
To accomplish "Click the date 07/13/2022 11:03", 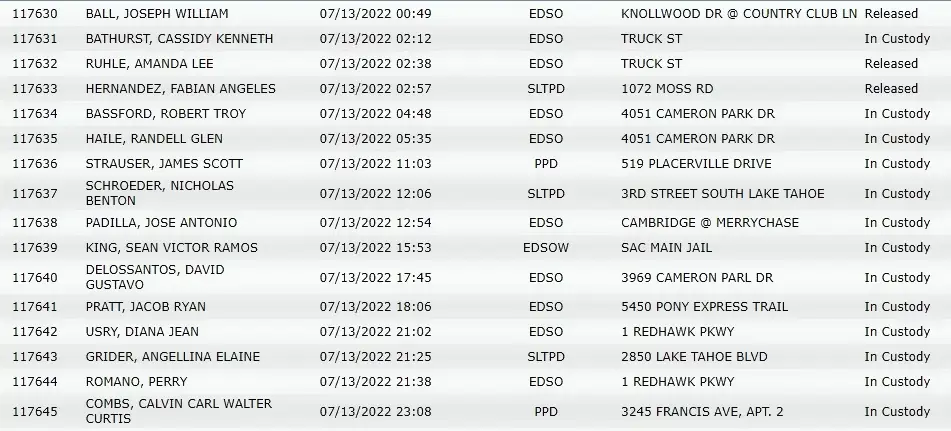I will 375,164.
